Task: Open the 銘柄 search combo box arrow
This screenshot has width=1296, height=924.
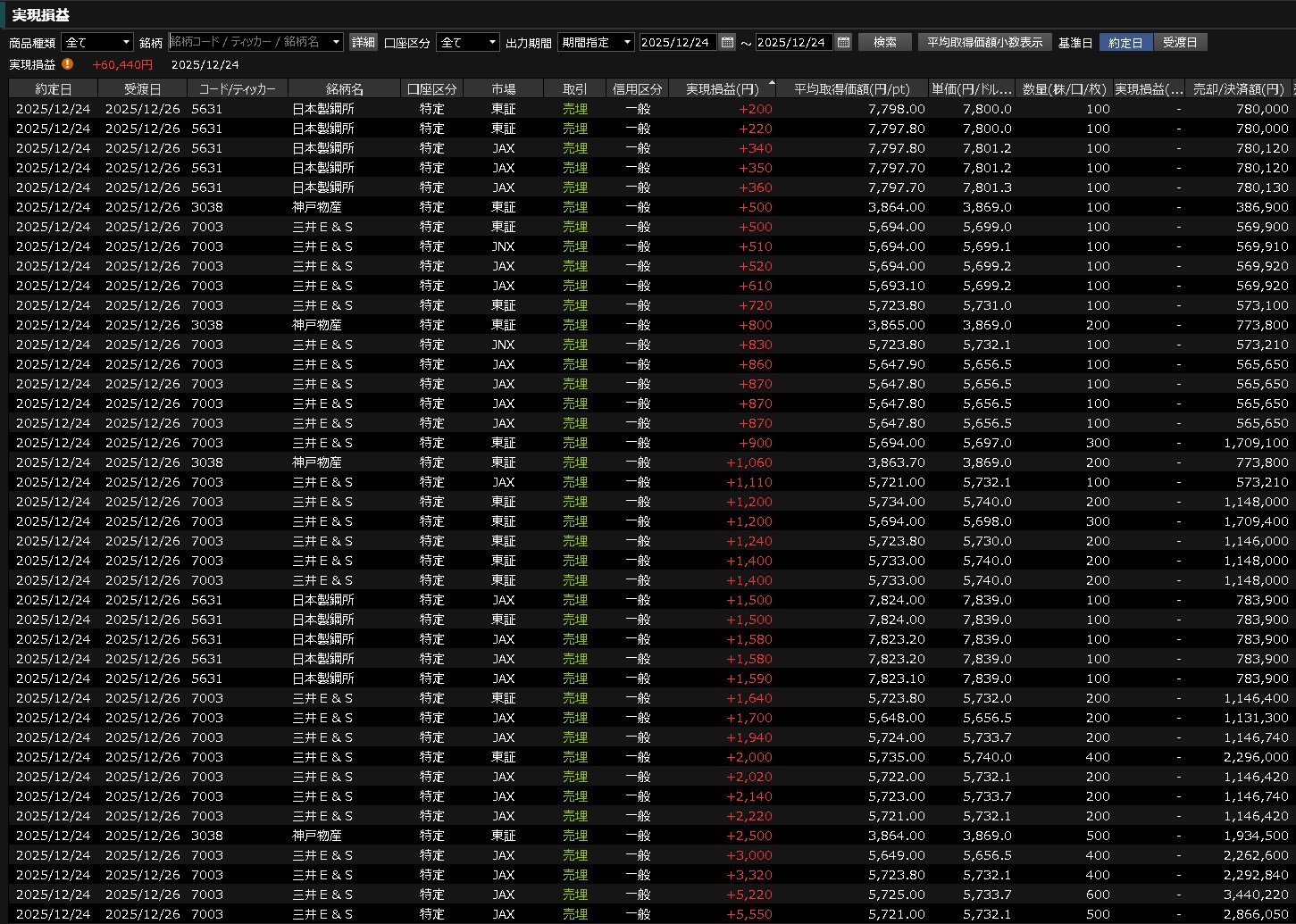Action: [x=336, y=42]
